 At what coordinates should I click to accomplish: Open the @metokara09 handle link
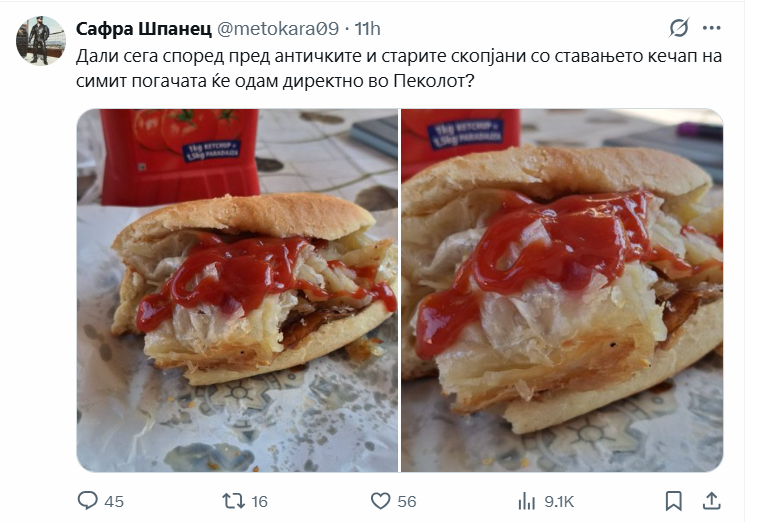click(278, 29)
